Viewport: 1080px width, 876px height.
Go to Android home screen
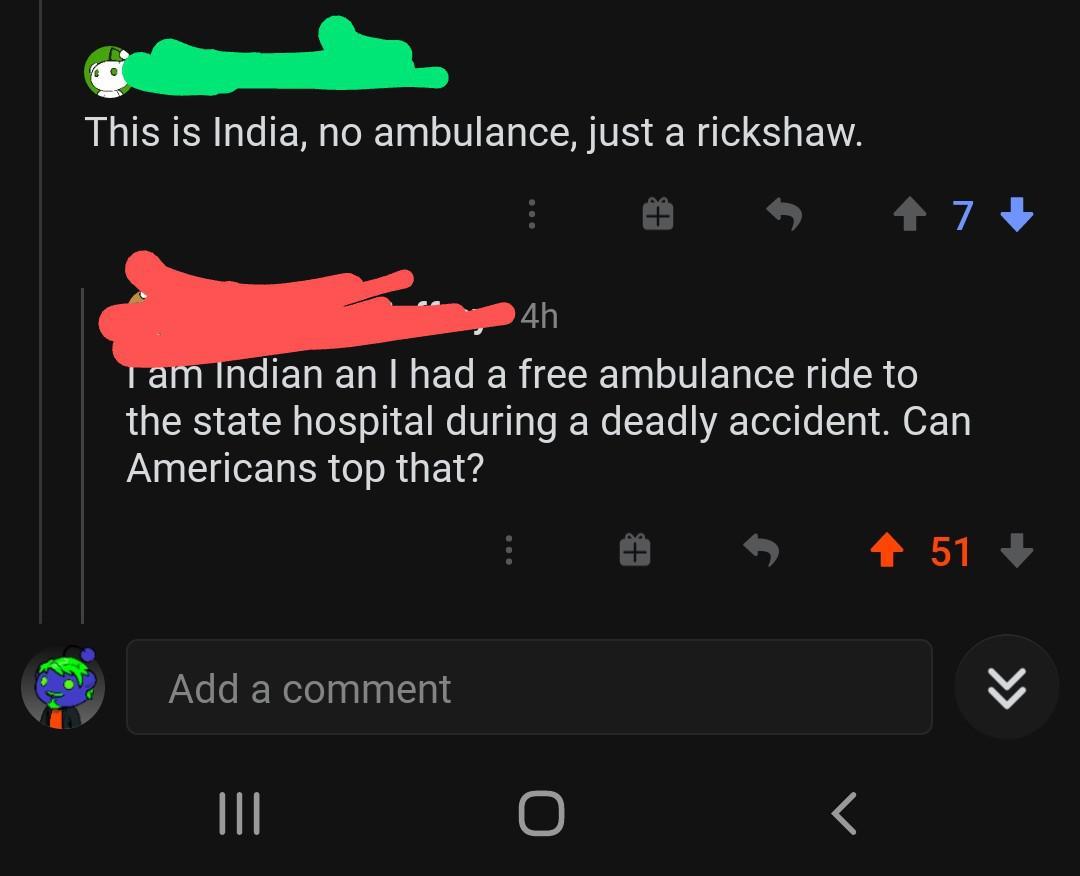541,813
